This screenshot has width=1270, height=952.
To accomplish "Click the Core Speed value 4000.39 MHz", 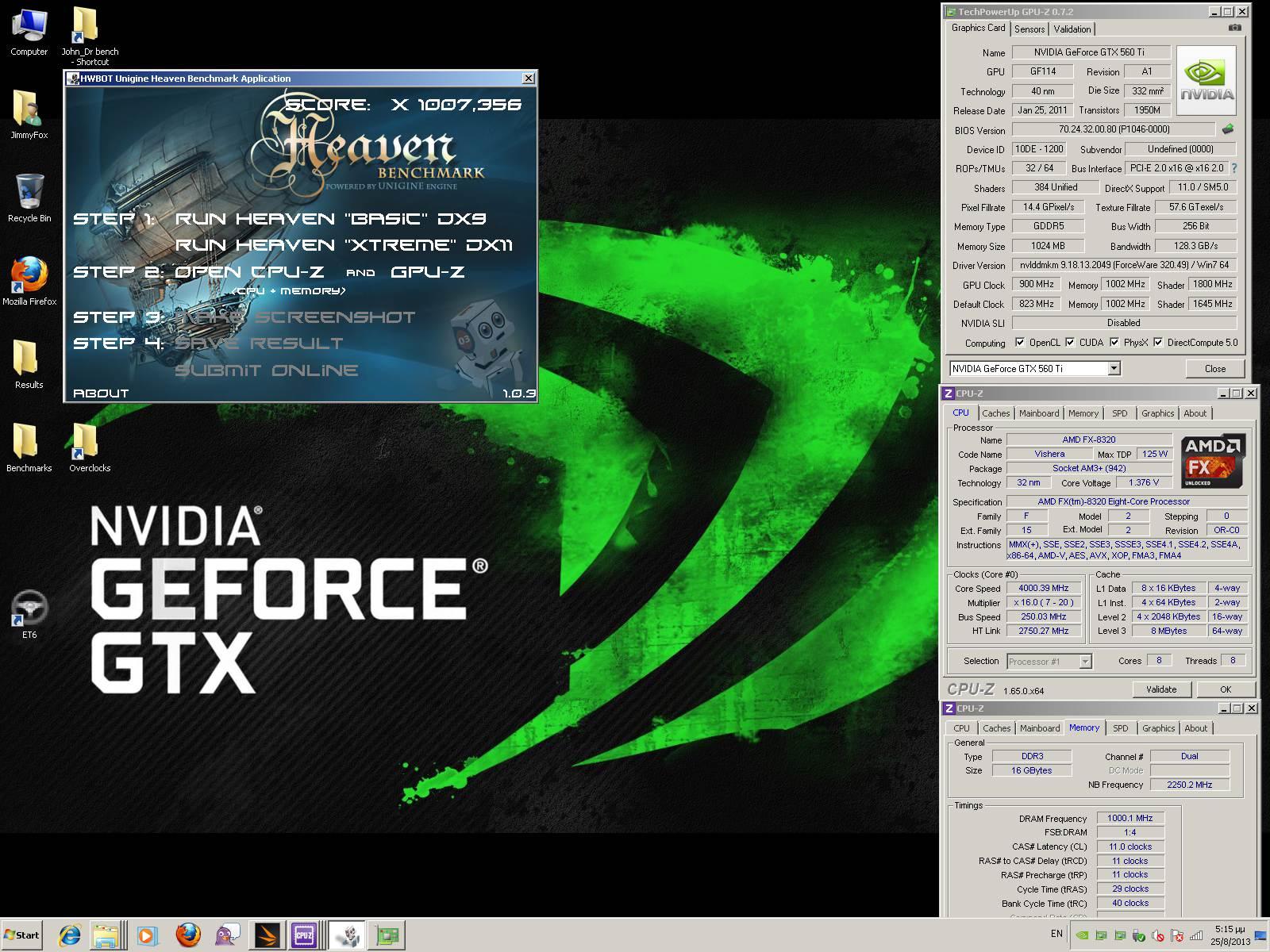I will coord(1044,588).
